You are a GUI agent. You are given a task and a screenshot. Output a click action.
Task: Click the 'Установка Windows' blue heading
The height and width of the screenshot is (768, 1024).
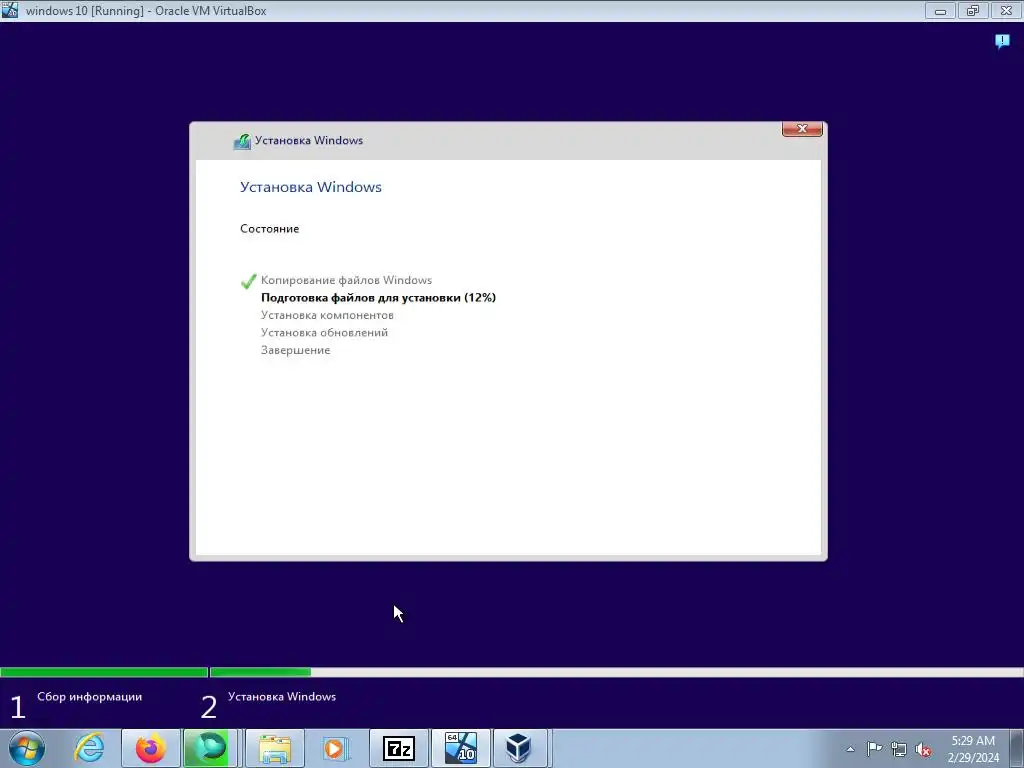point(311,187)
